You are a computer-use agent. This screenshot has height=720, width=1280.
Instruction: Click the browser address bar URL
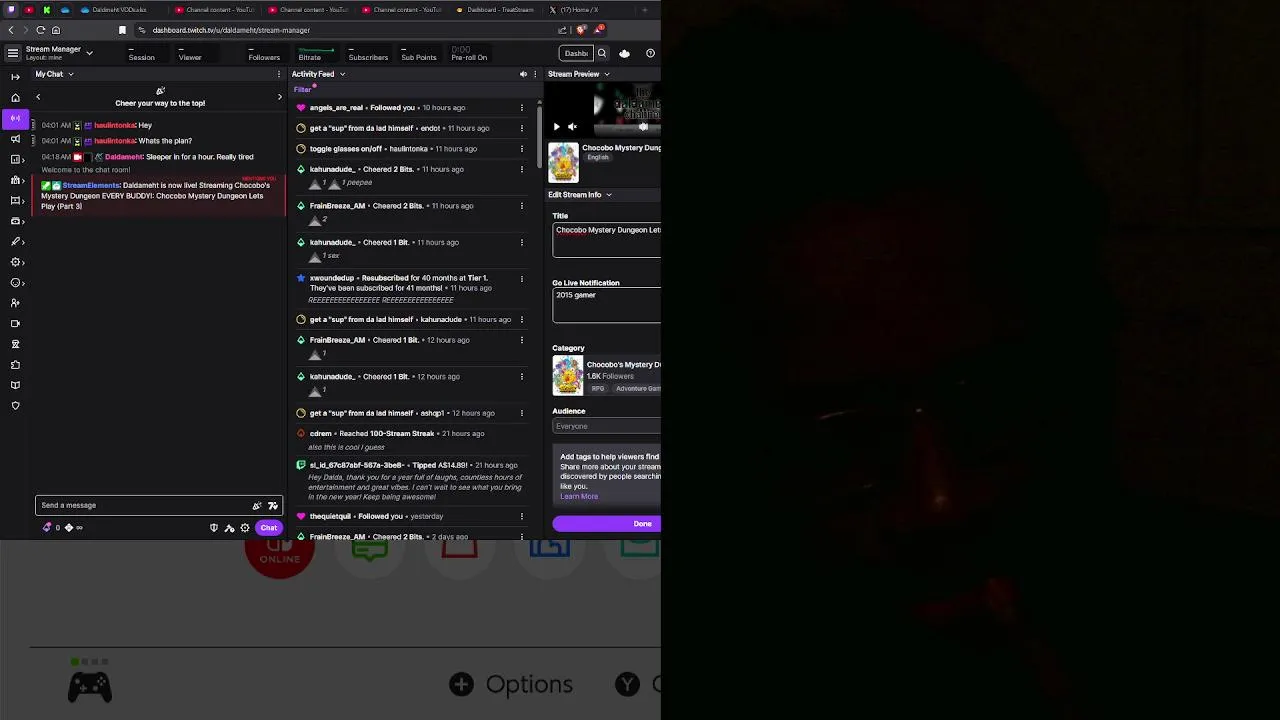(231, 30)
